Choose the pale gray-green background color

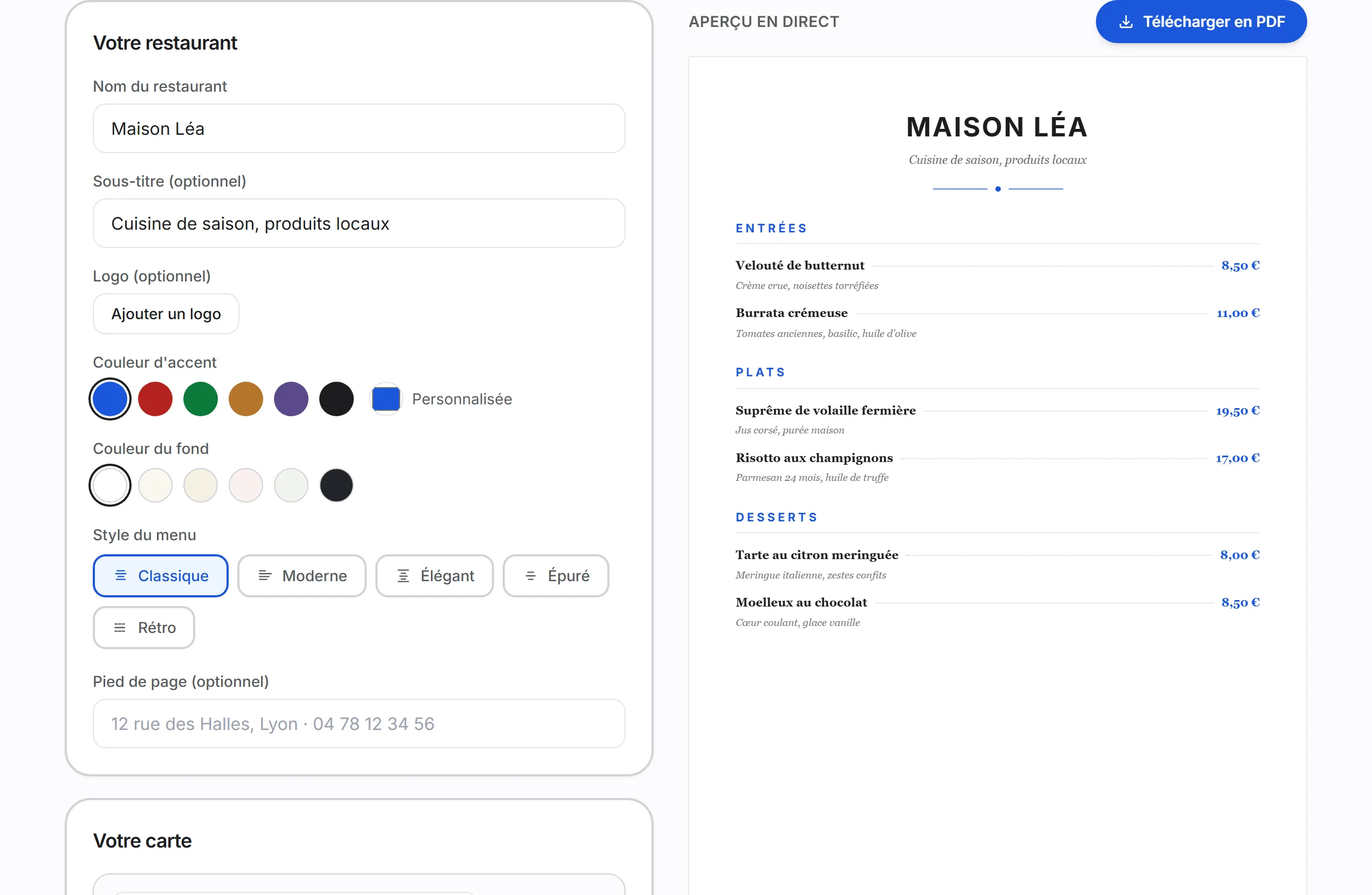coord(291,485)
